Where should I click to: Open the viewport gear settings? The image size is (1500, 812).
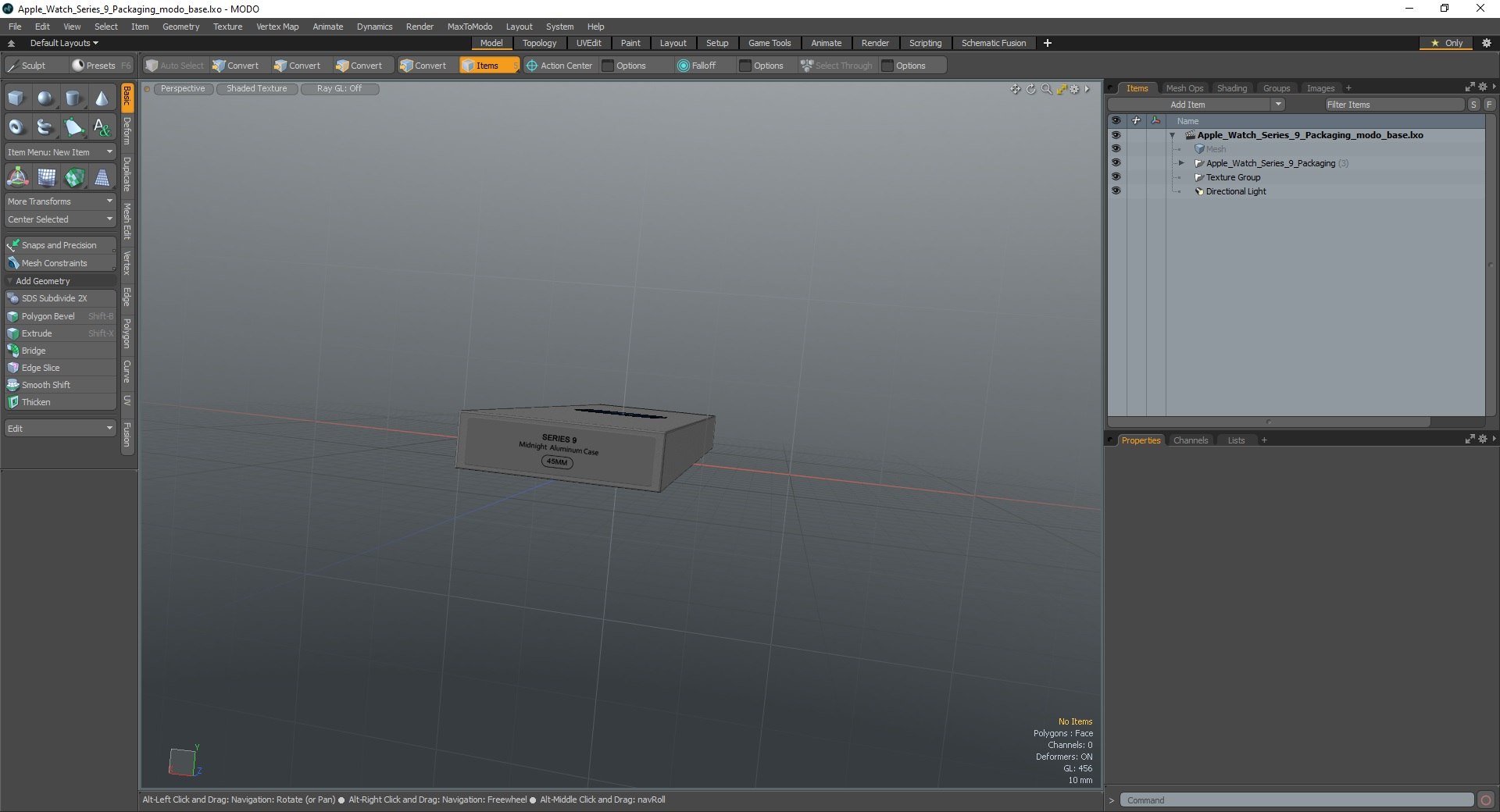1075,89
